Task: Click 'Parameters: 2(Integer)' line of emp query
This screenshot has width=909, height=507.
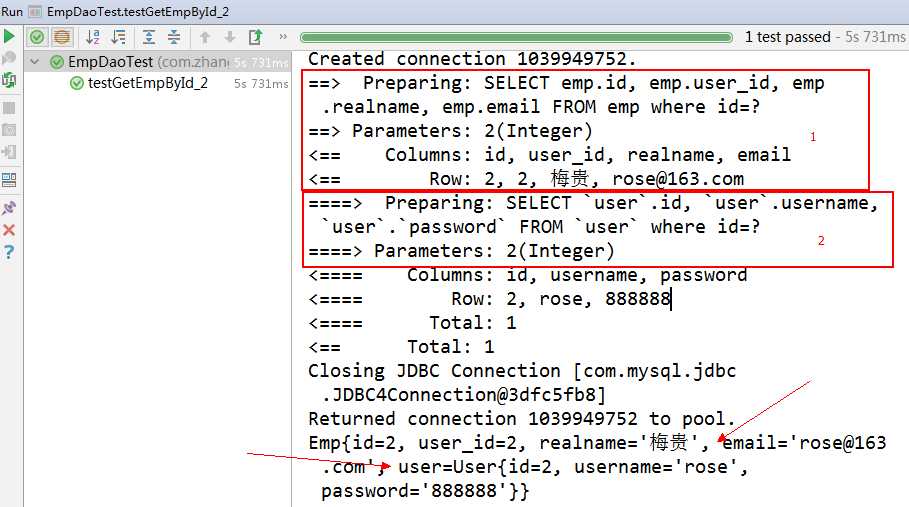Action: pyautogui.click(x=450, y=130)
